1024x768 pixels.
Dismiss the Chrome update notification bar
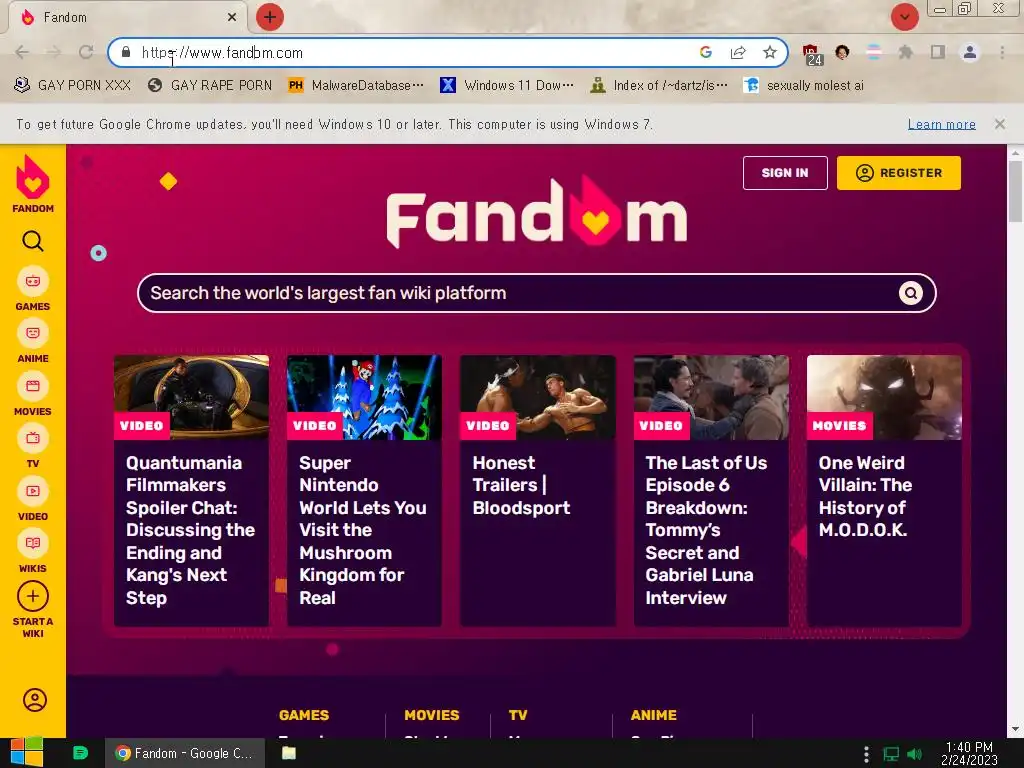999,123
